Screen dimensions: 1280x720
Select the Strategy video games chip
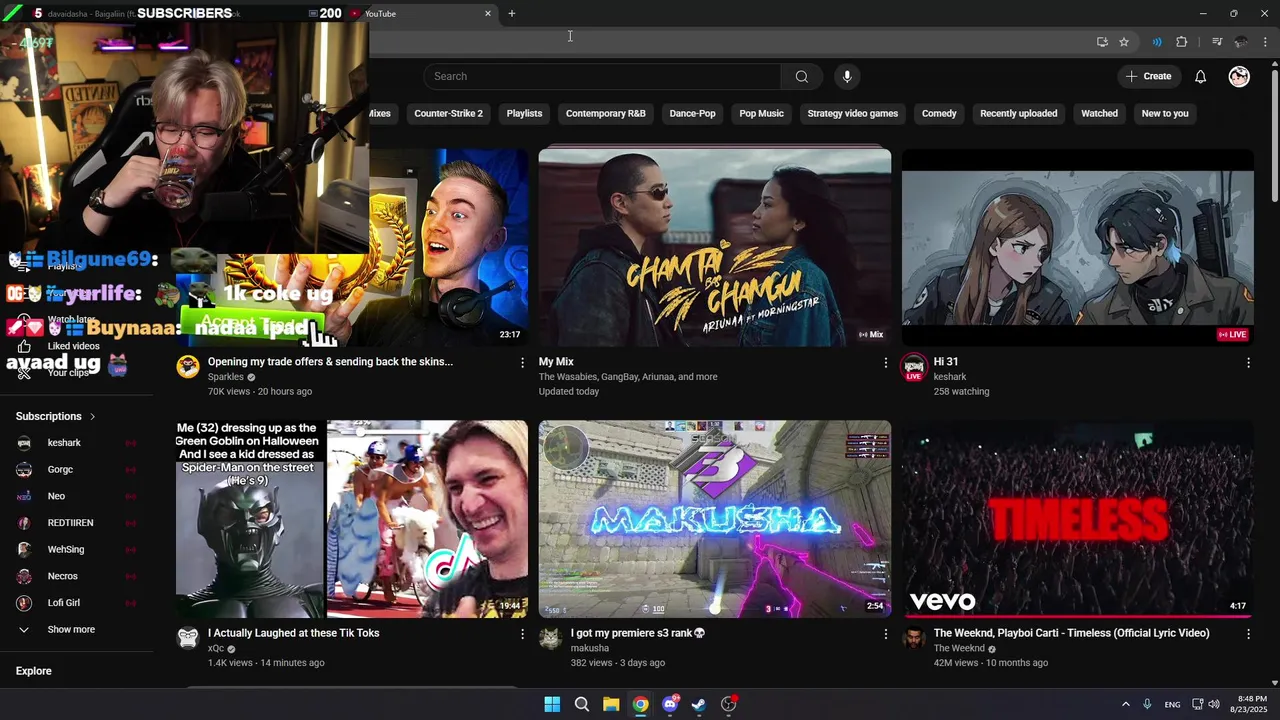click(x=853, y=113)
